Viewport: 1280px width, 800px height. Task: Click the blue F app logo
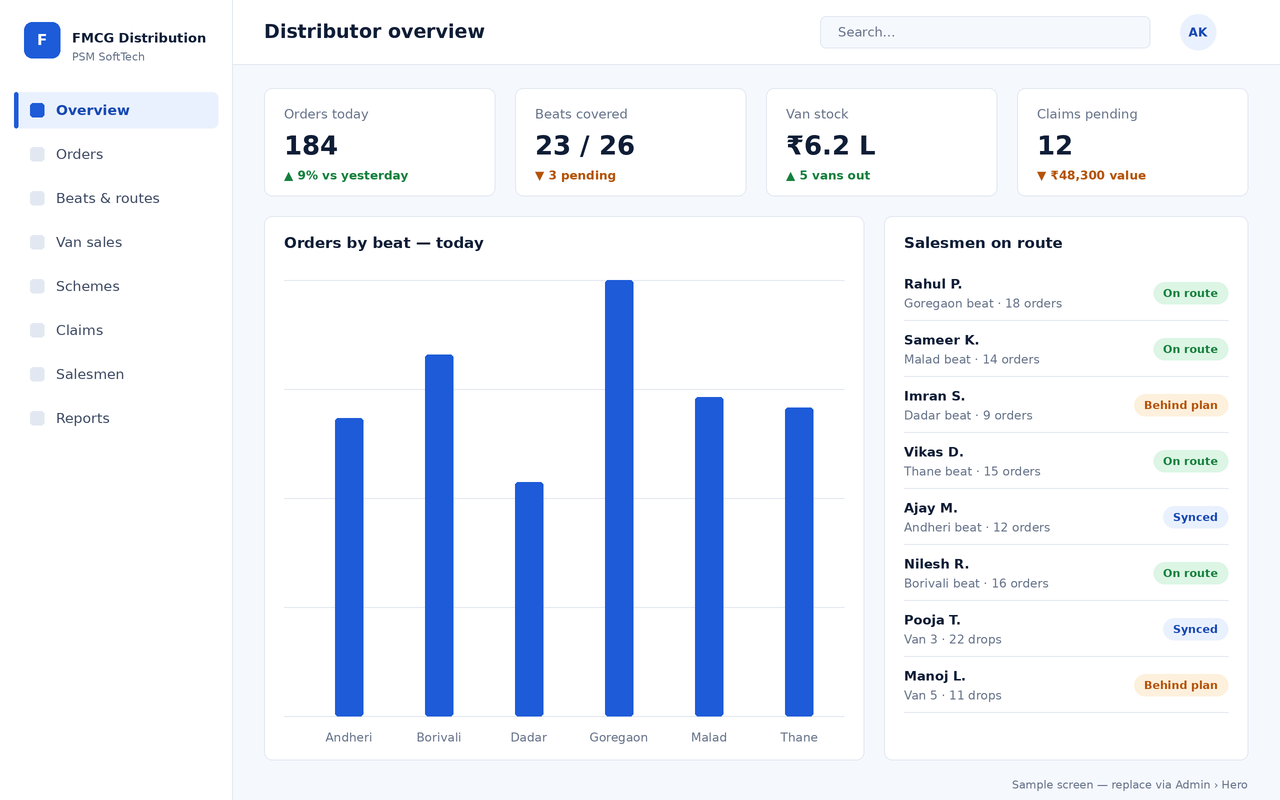click(42, 40)
